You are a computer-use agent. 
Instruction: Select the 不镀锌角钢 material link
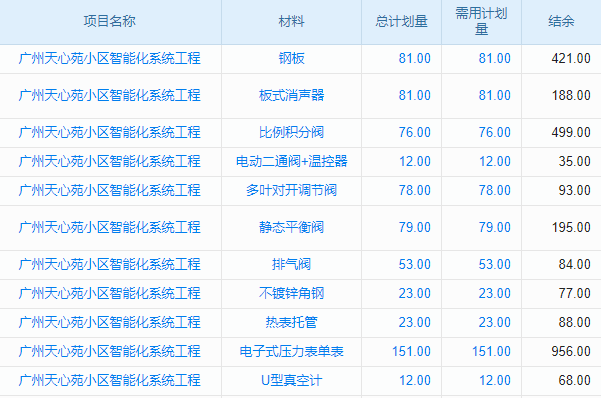point(291,293)
